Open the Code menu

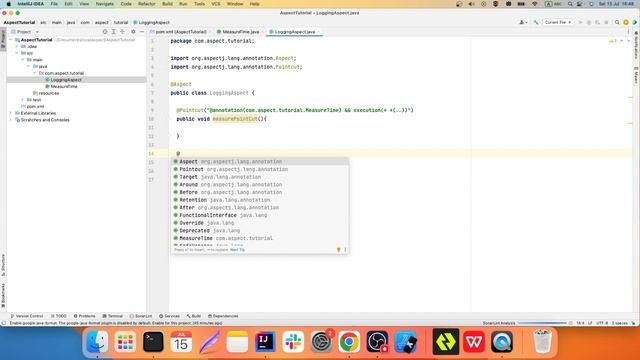tap(126, 4)
